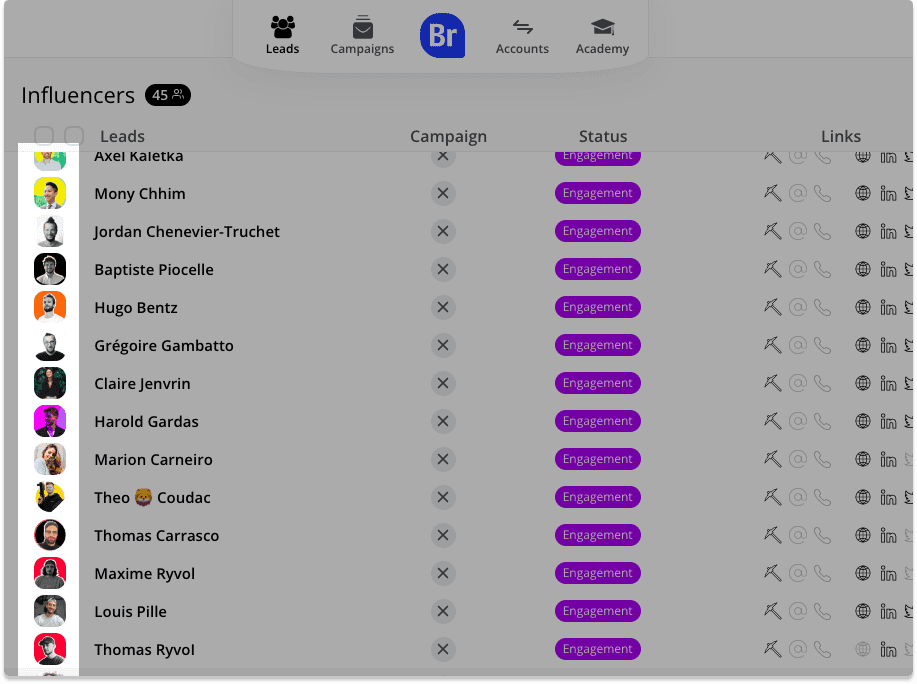Click email icon for Marion Carneiro

pyautogui.click(x=798, y=460)
